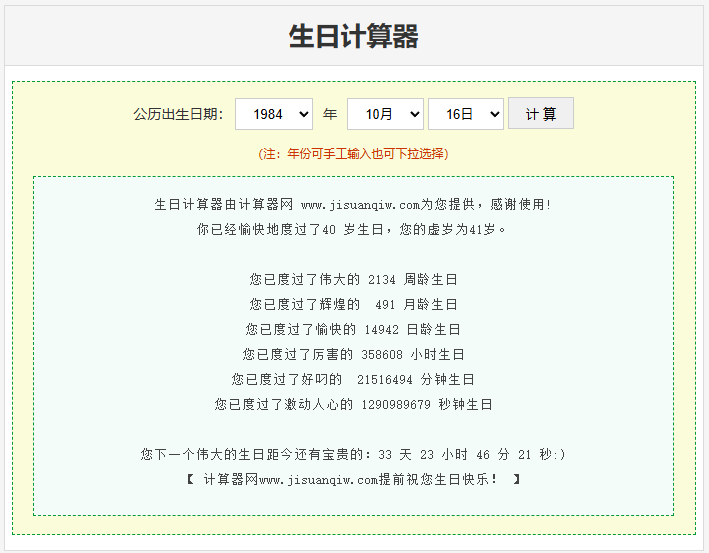Click the 生日计算器 page title
Viewport: 709px width, 553px height.
tap(354, 37)
